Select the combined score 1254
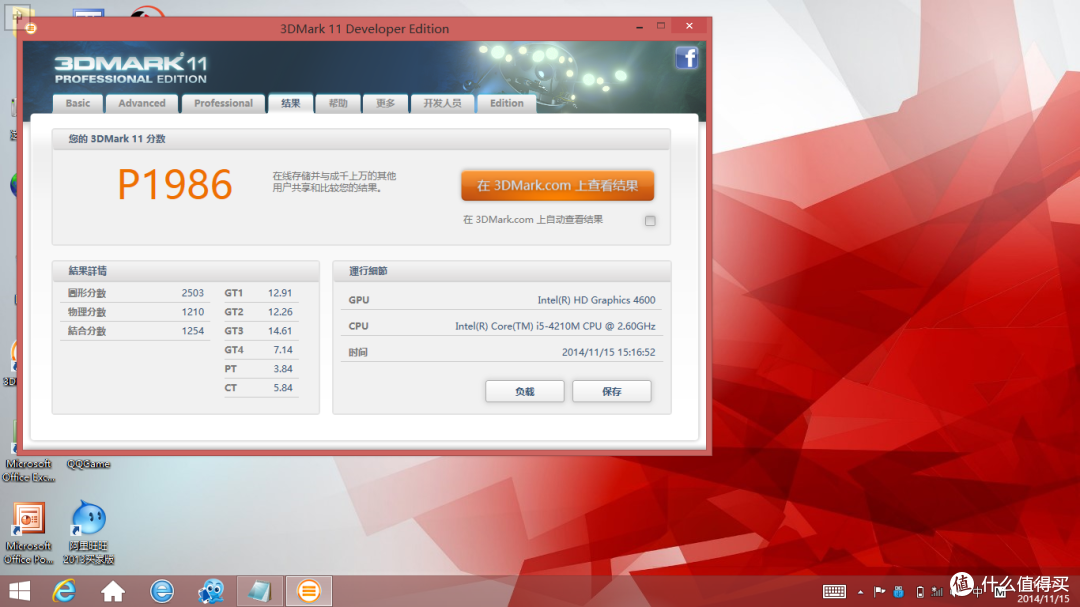1080x607 pixels. coord(193,331)
